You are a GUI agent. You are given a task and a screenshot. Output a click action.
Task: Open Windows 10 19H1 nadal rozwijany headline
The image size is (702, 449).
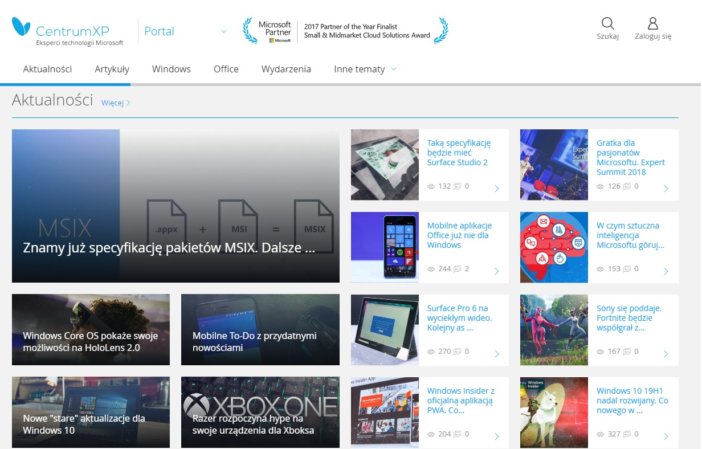pyautogui.click(x=632, y=400)
